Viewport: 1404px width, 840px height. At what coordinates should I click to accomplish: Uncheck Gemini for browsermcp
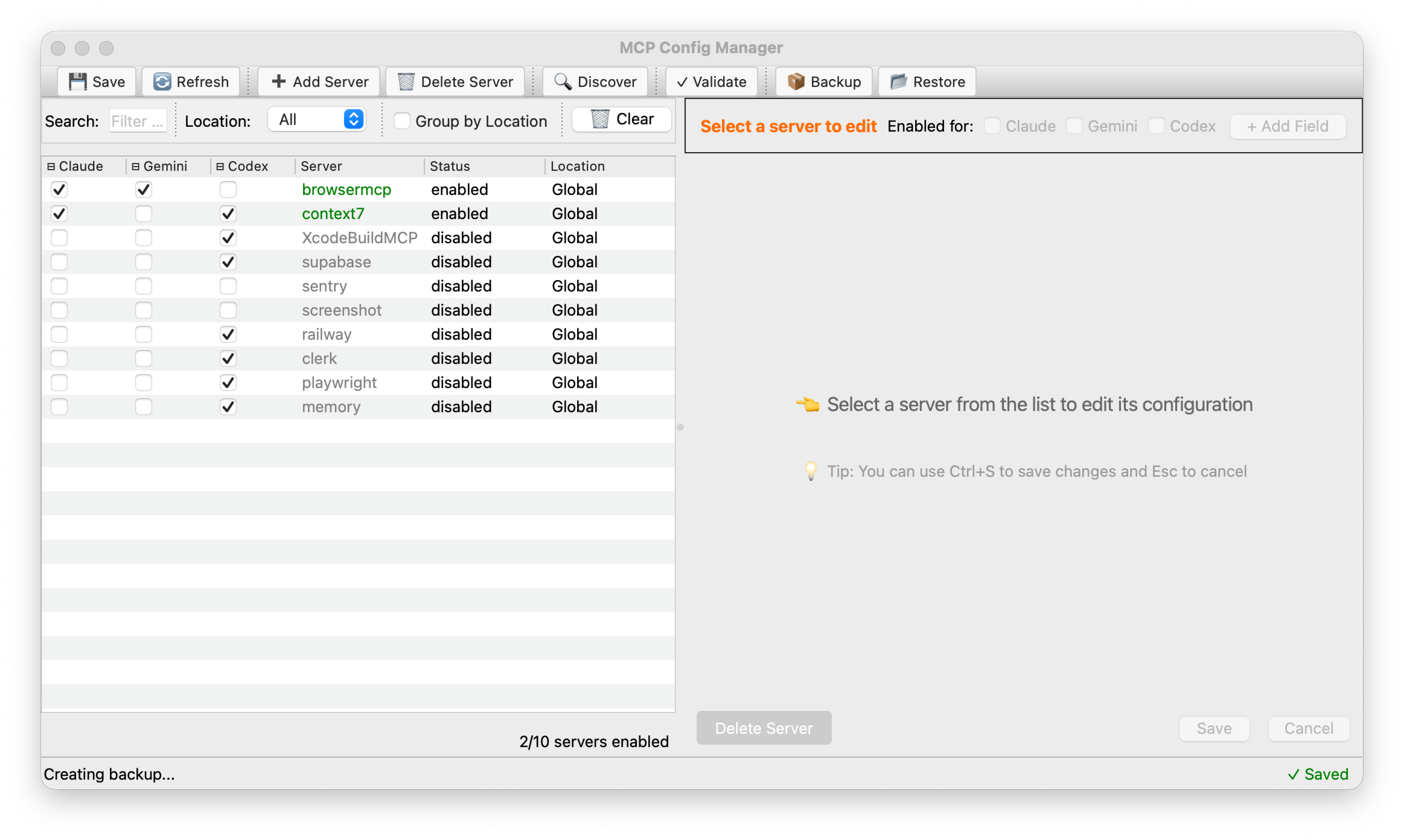[144, 189]
